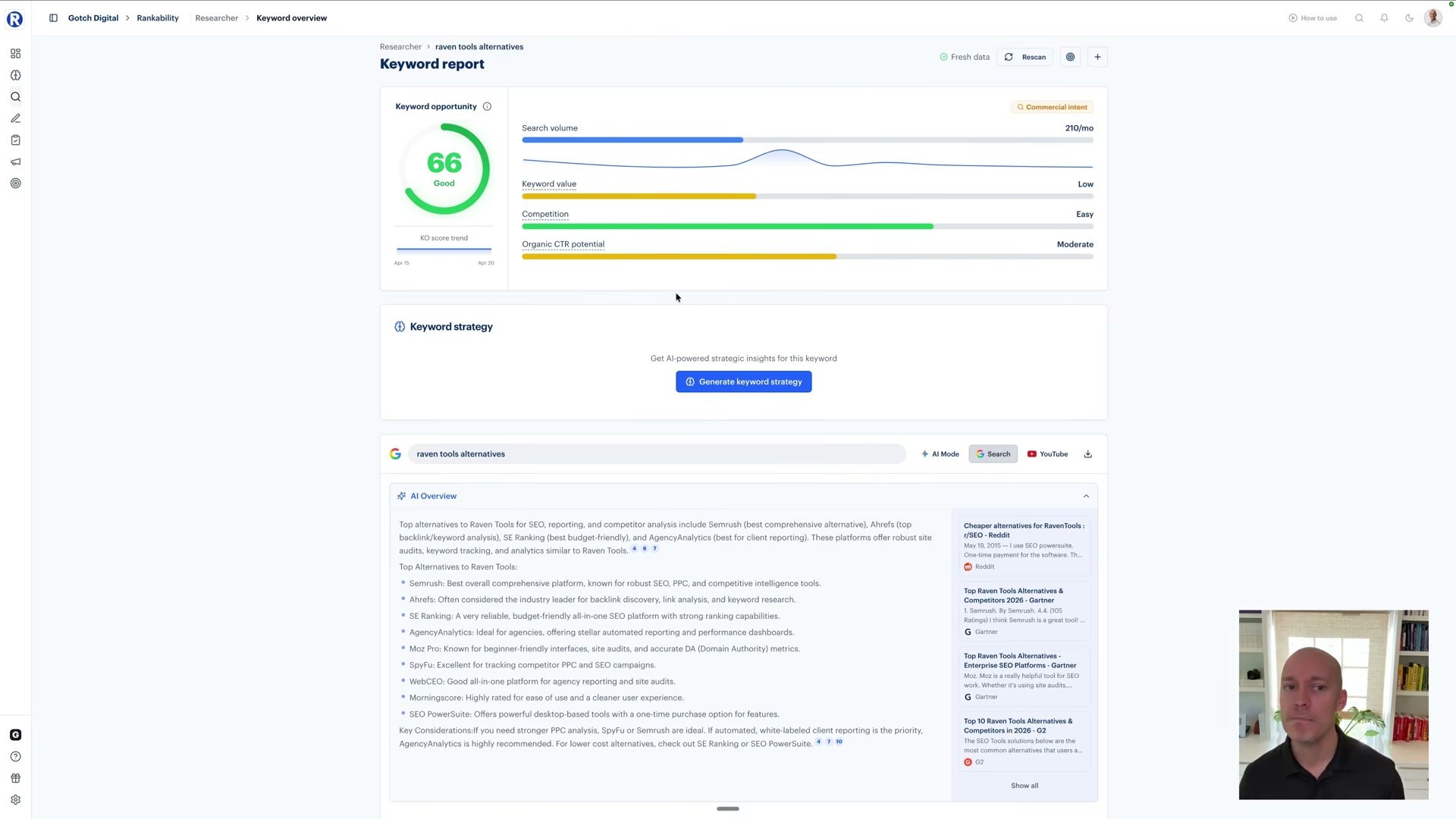
Task: Click the 66 Good score gauge
Action: (444, 169)
